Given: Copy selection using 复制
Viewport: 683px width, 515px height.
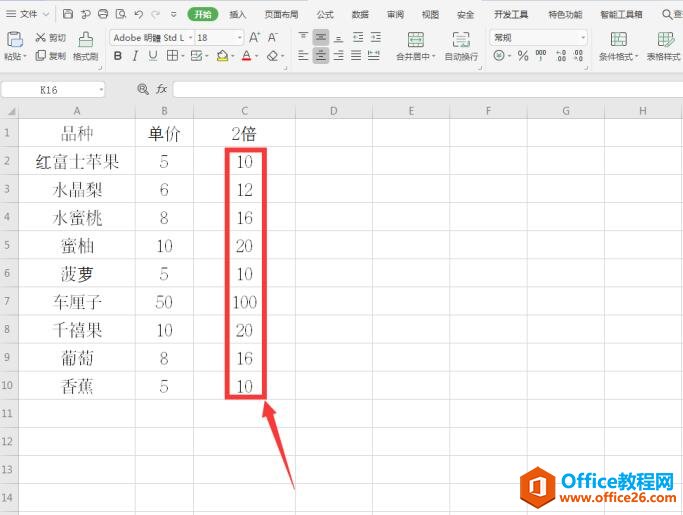Looking at the screenshot, I should click(50, 56).
